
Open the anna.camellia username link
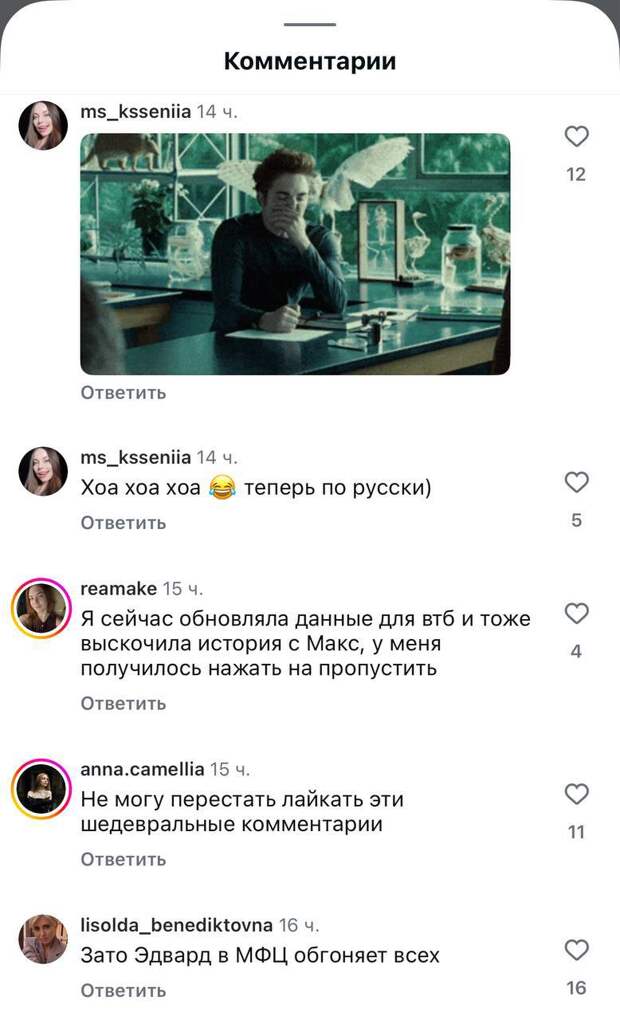pyautogui.click(x=142, y=769)
